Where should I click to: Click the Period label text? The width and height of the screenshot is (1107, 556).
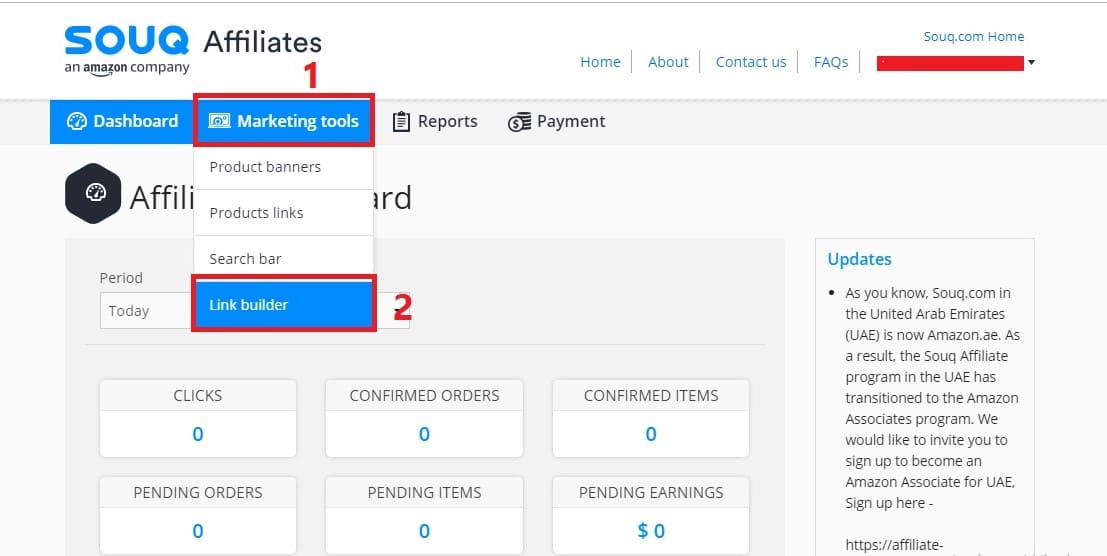pyautogui.click(x=121, y=278)
